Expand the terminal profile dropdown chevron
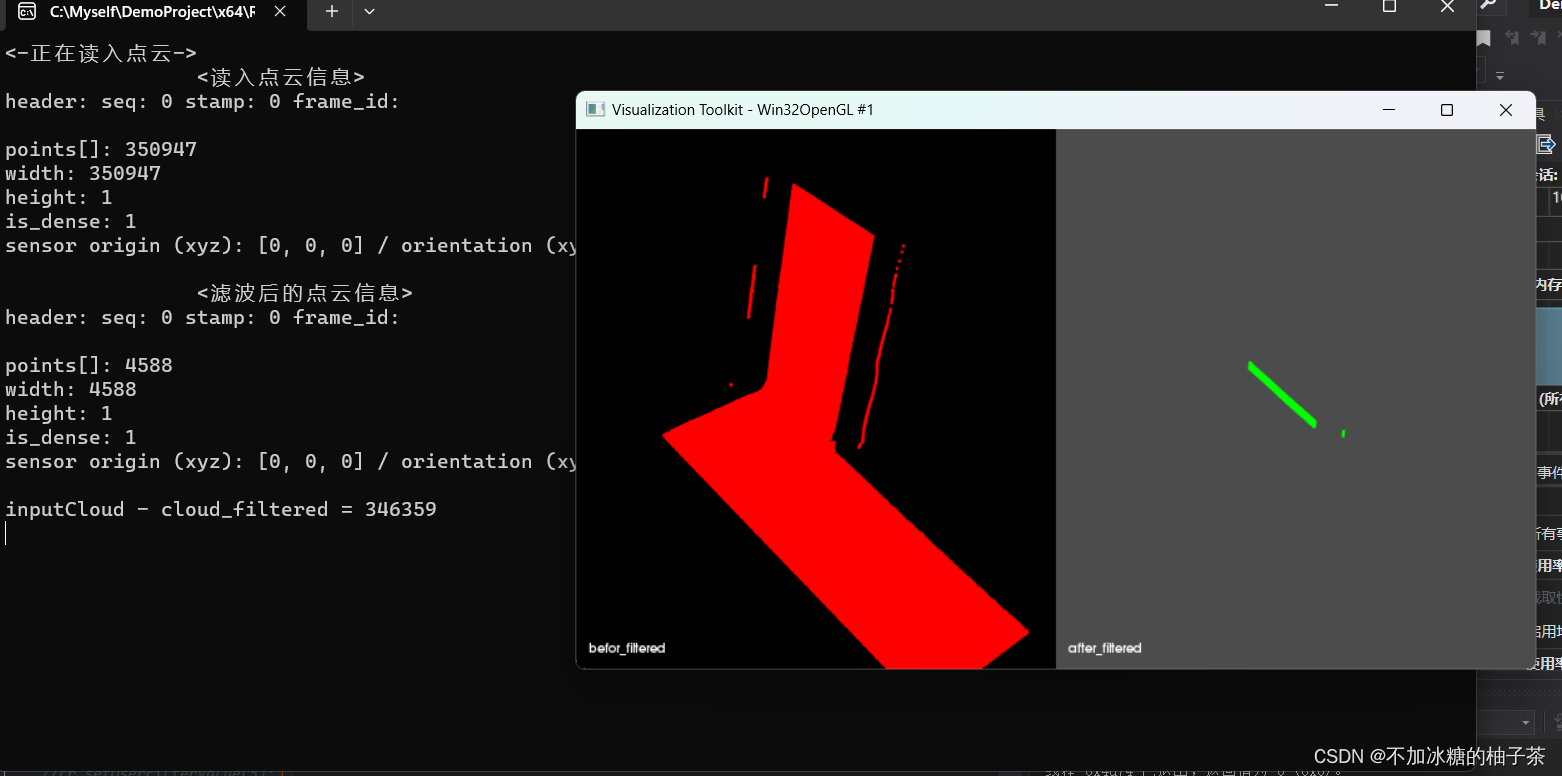The height and width of the screenshot is (776, 1562). pyautogui.click(x=369, y=11)
